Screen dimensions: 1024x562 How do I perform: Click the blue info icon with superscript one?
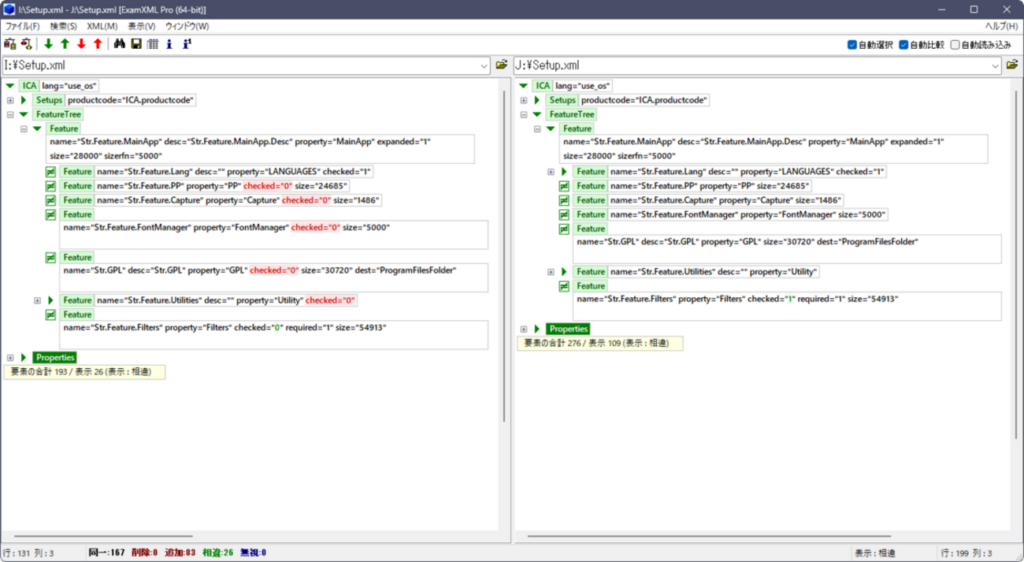coord(187,44)
